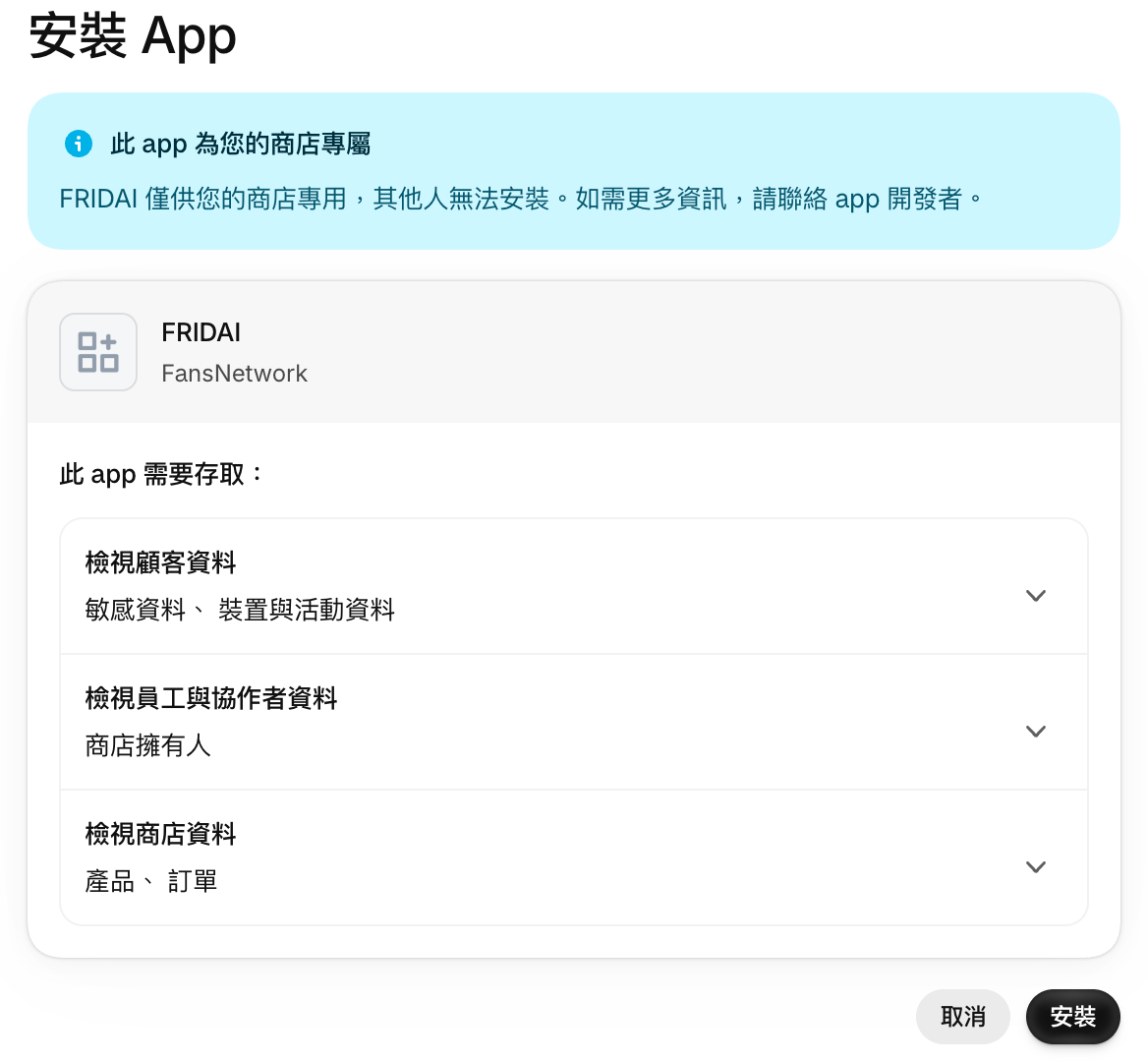Viewport: 1148px width, 1062px height.
Task: Click the FRIDAI app name
Action: 201,332
